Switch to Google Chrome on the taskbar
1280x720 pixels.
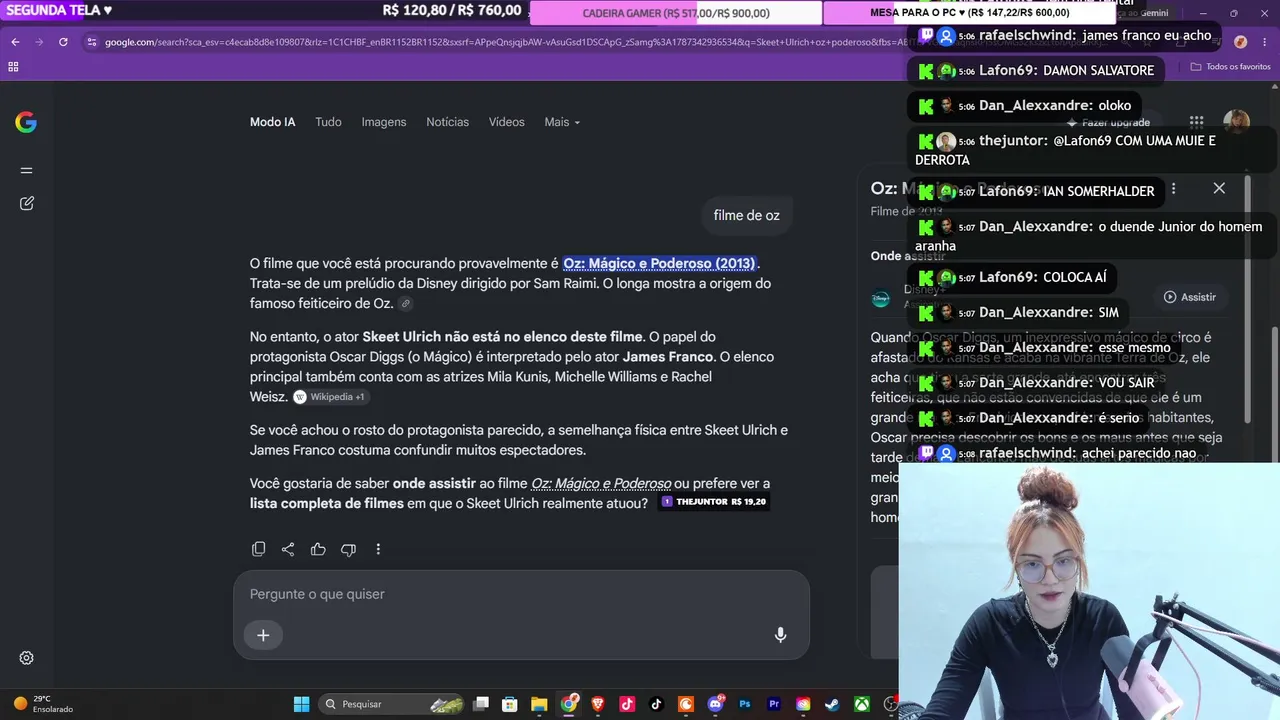tap(568, 704)
